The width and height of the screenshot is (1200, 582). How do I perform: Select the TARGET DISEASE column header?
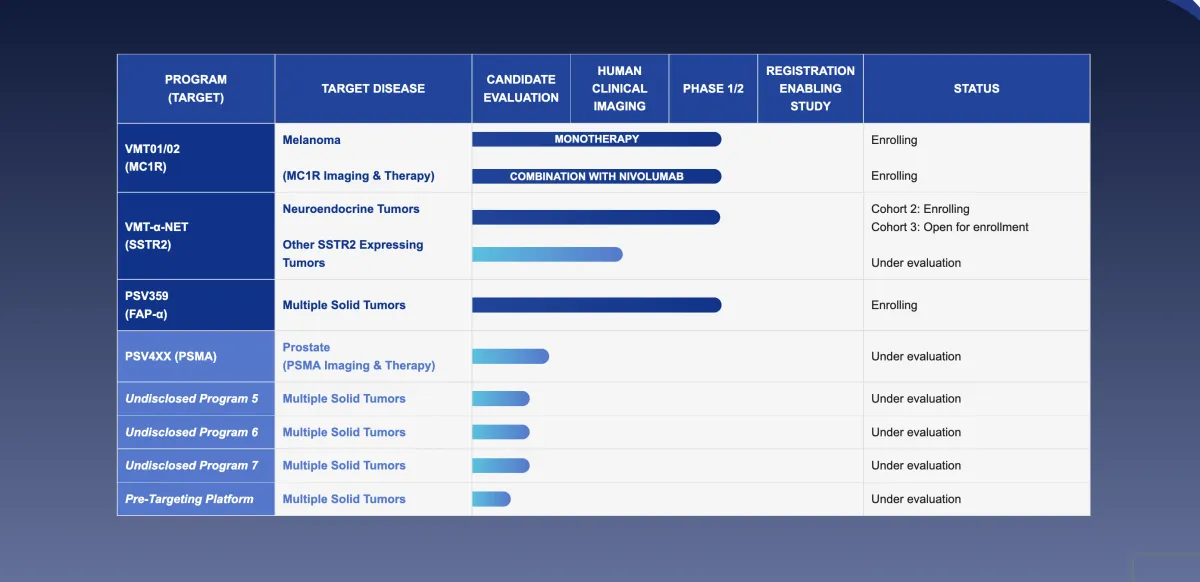[x=373, y=89]
